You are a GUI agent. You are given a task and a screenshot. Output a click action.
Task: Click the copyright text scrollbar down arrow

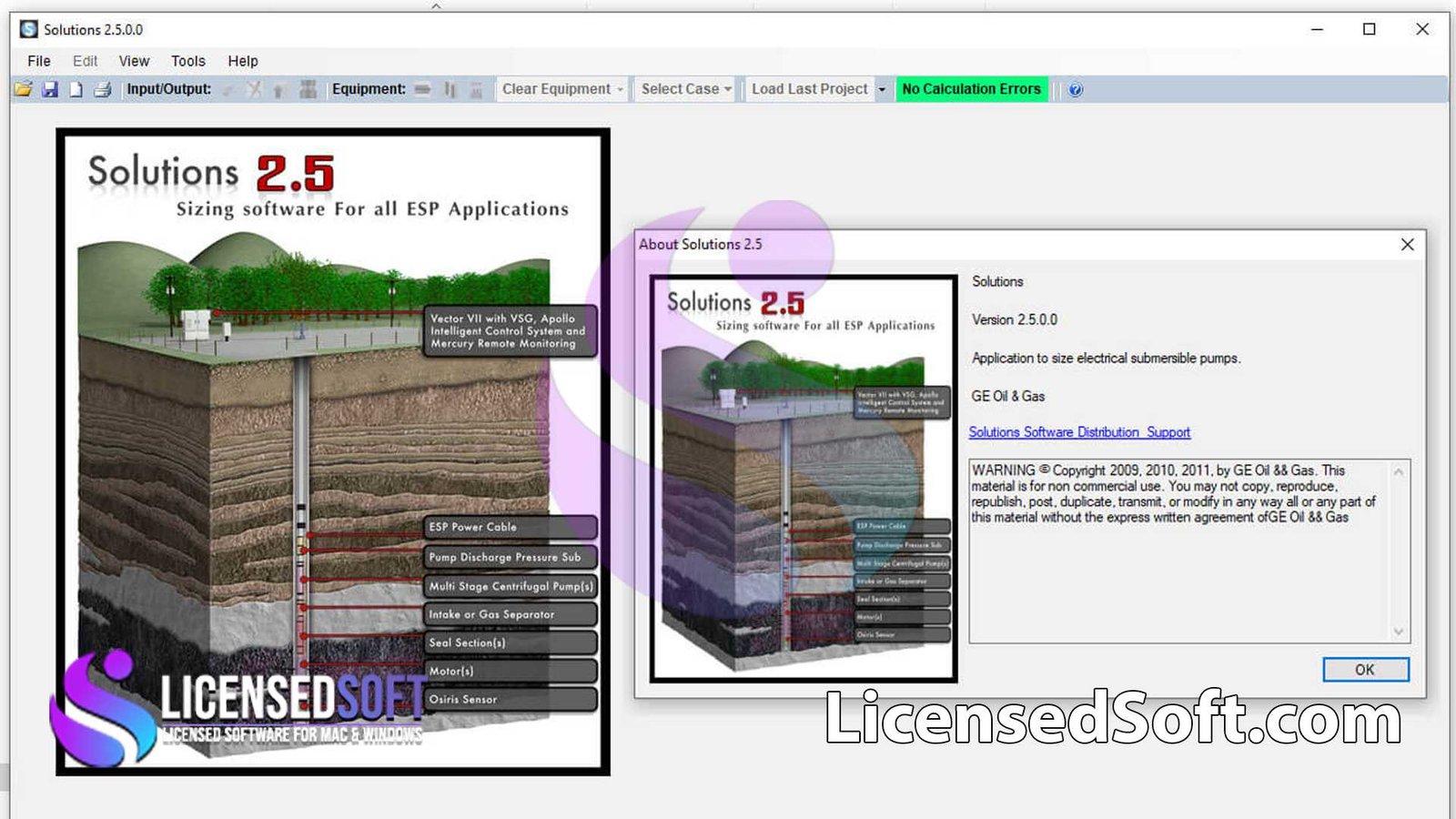click(x=1399, y=632)
